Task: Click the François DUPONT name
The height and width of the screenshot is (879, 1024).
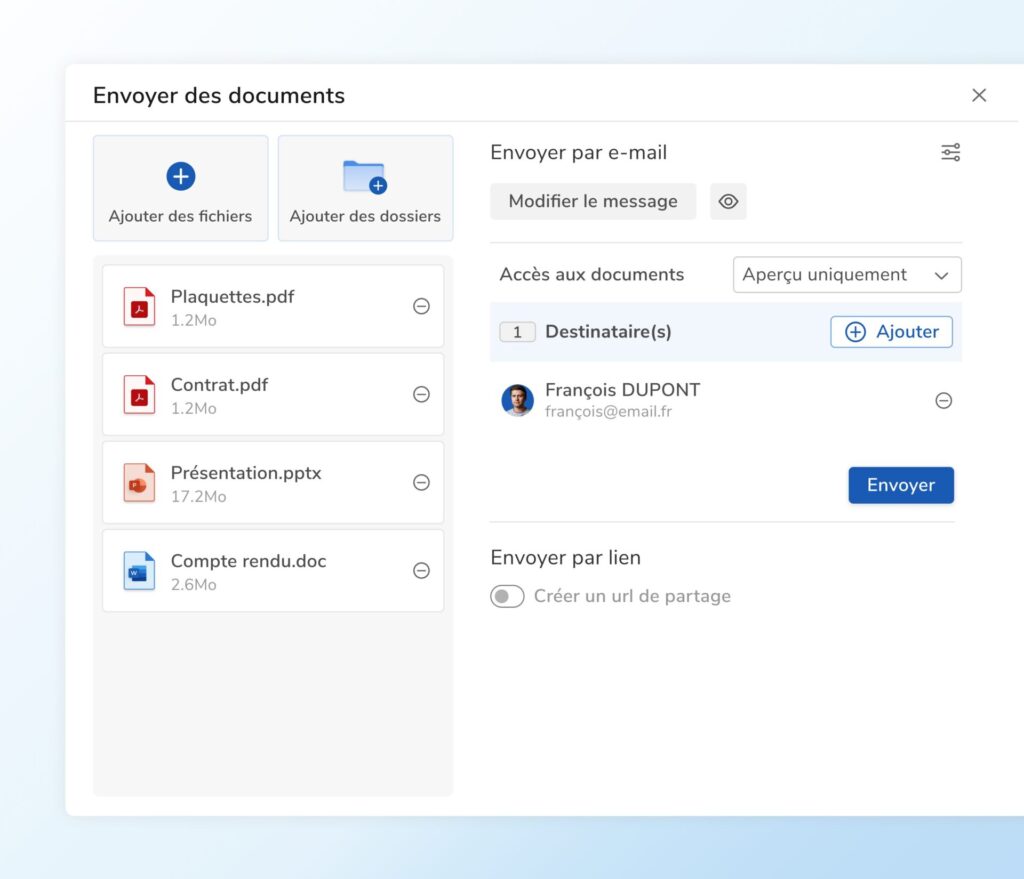Action: (x=622, y=390)
